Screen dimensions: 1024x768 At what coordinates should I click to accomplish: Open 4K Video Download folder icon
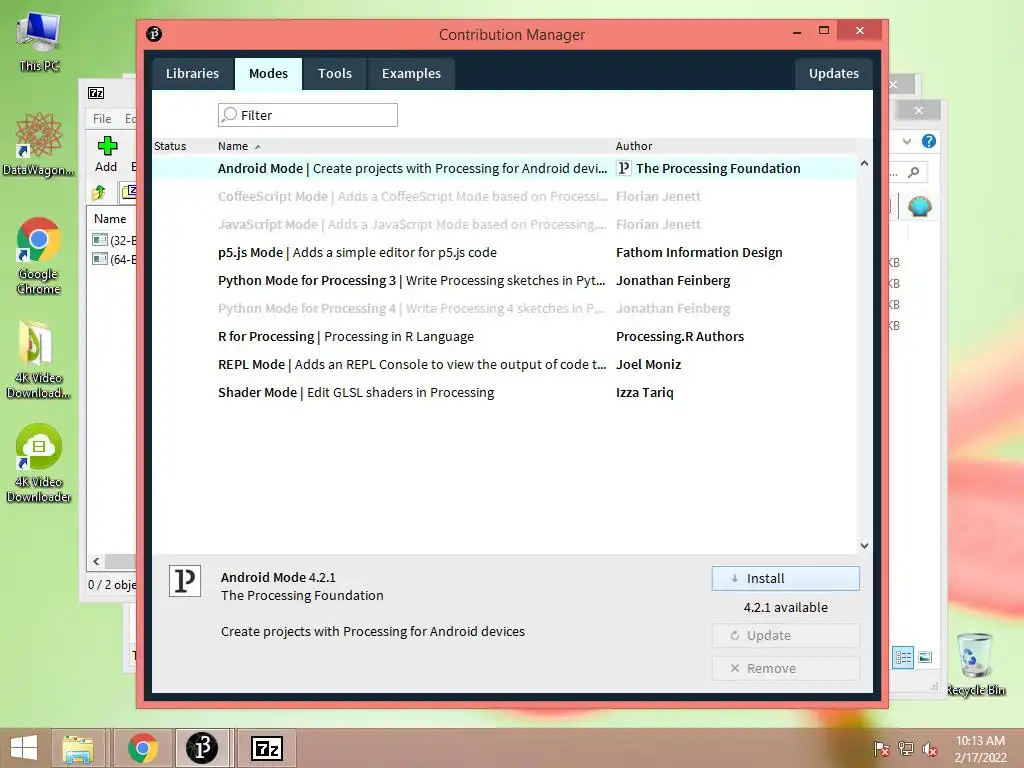point(38,360)
